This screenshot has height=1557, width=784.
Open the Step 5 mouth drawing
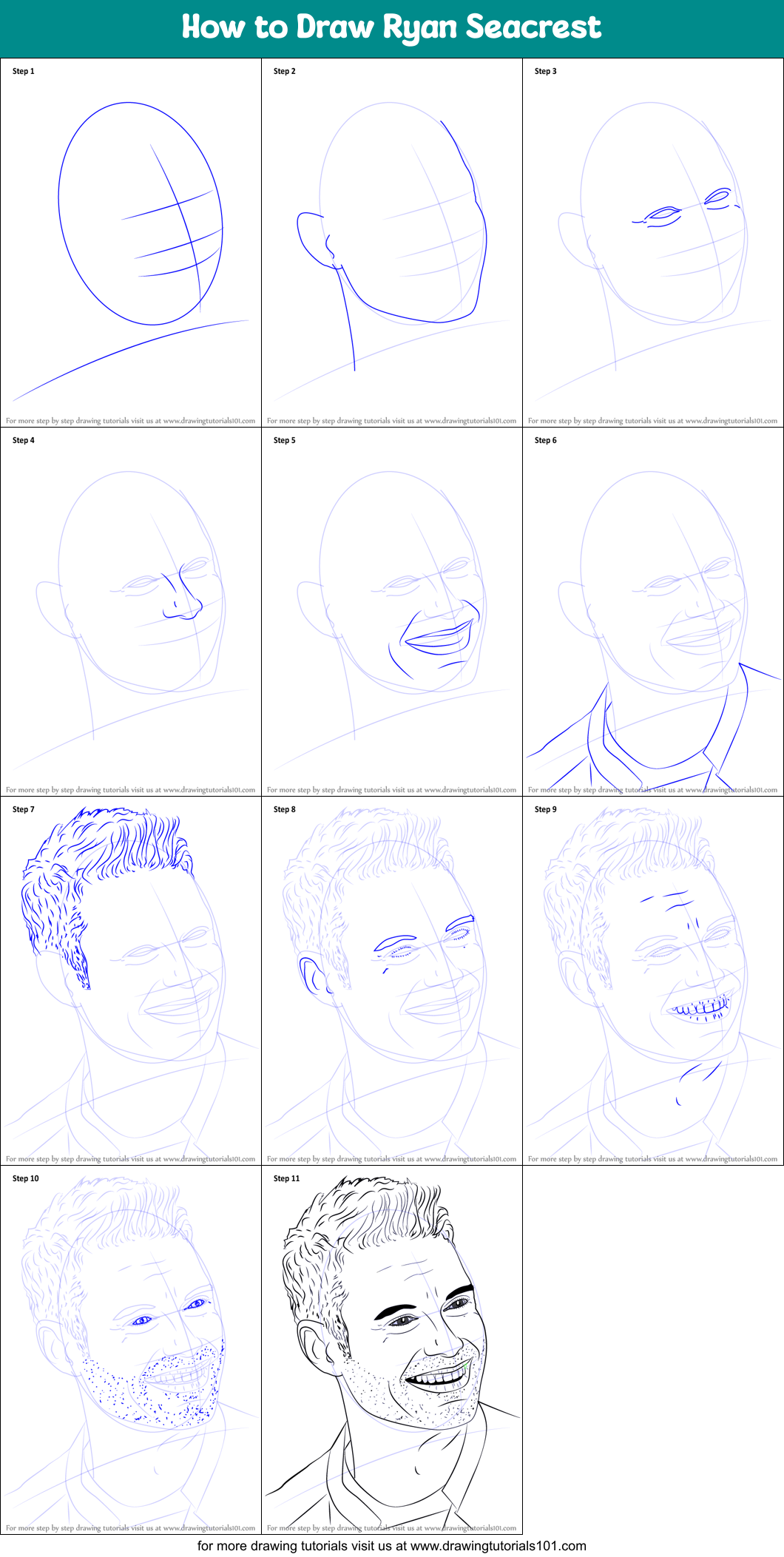pos(392,612)
